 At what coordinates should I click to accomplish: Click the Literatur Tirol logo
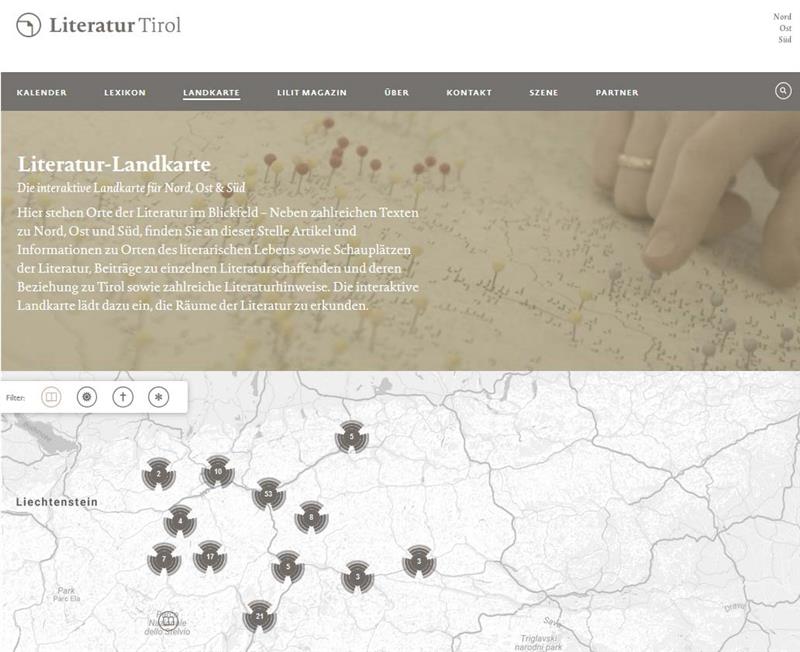click(x=99, y=25)
